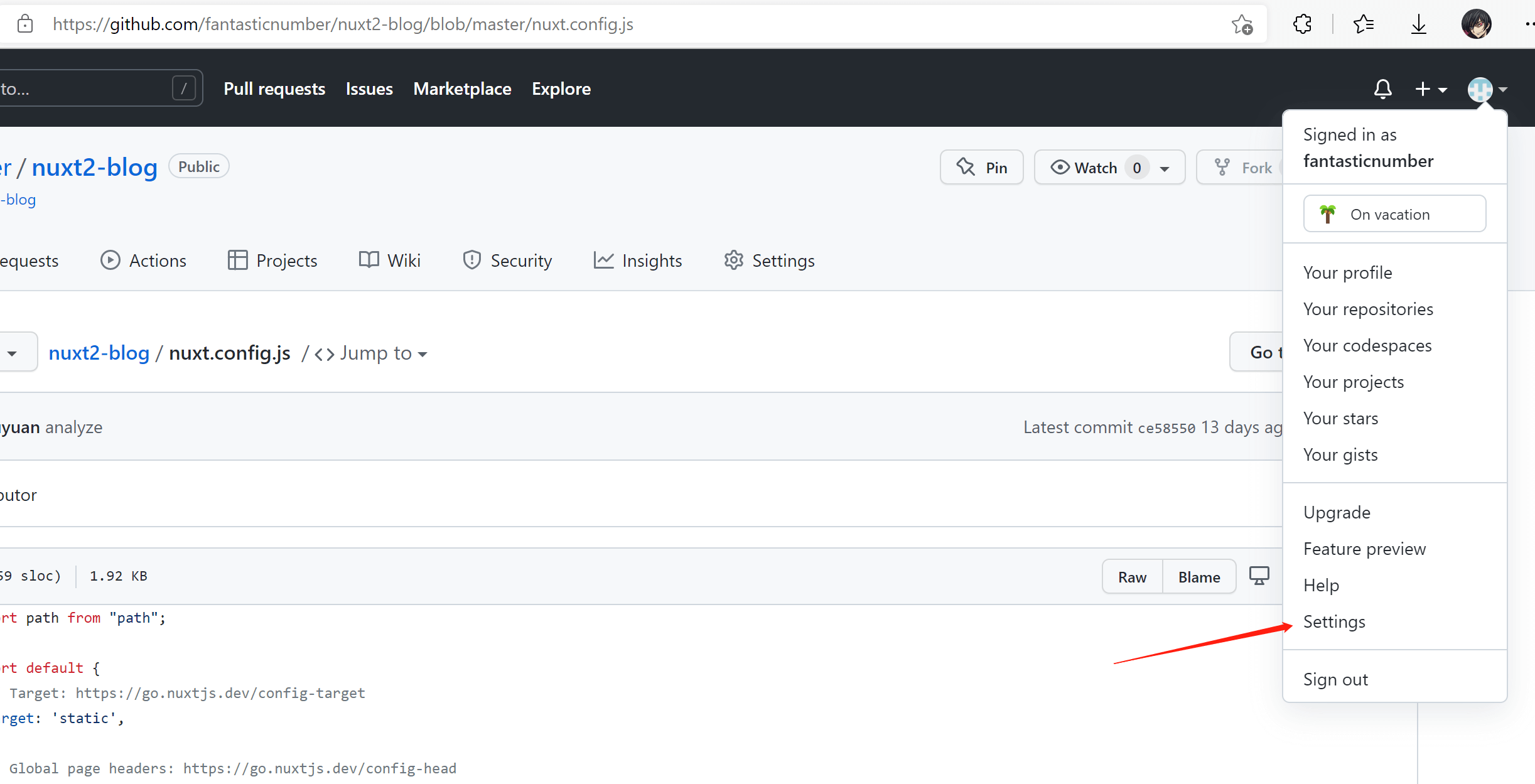Image resolution: width=1535 pixels, height=784 pixels.
Task: Pin the nuxt2-blog repository
Action: [x=981, y=168]
